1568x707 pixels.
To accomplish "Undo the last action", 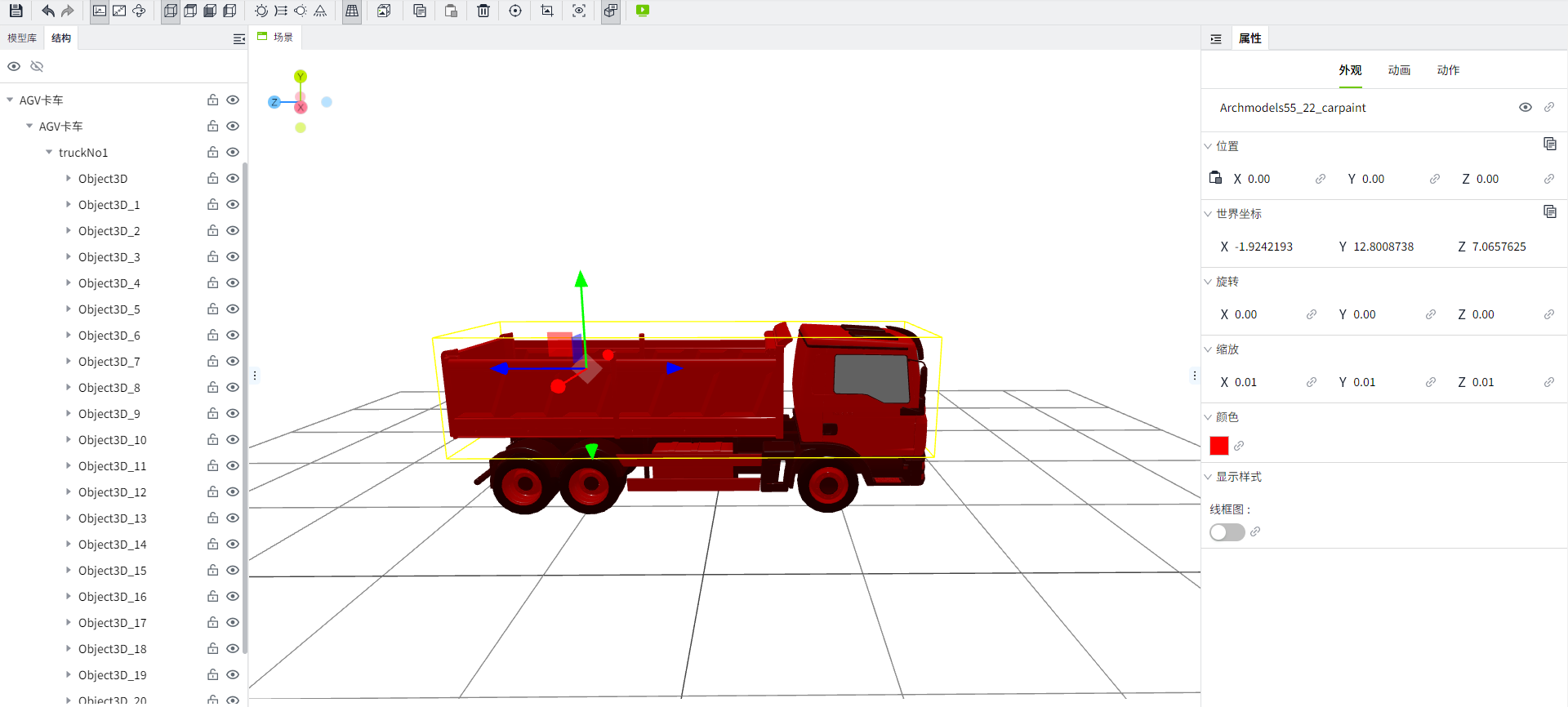I will 48,11.
